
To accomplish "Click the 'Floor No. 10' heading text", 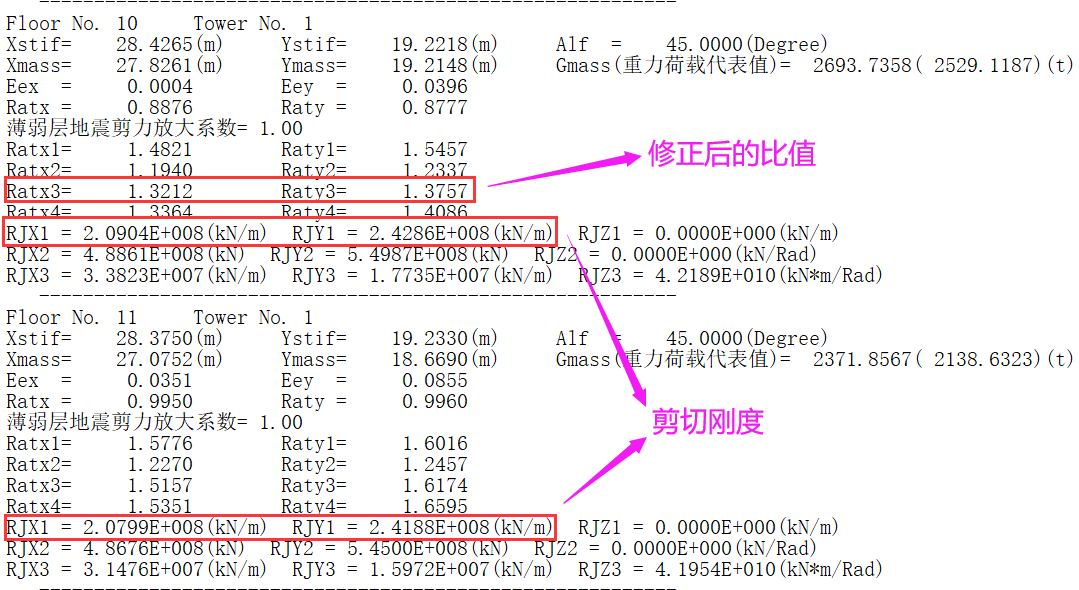I will point(72,23).
